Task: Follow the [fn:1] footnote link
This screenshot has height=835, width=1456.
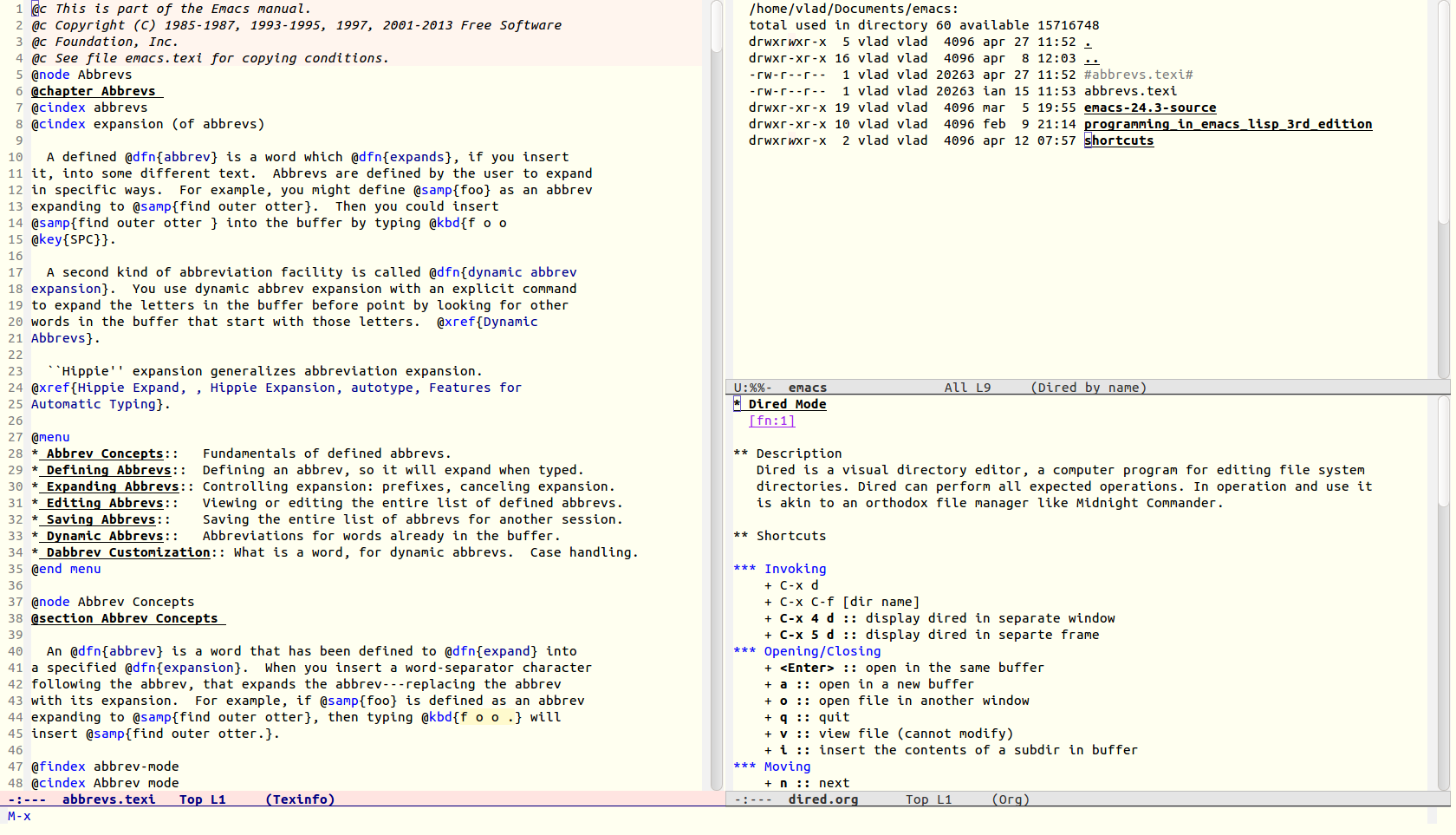Action: [x=771, y=421]
